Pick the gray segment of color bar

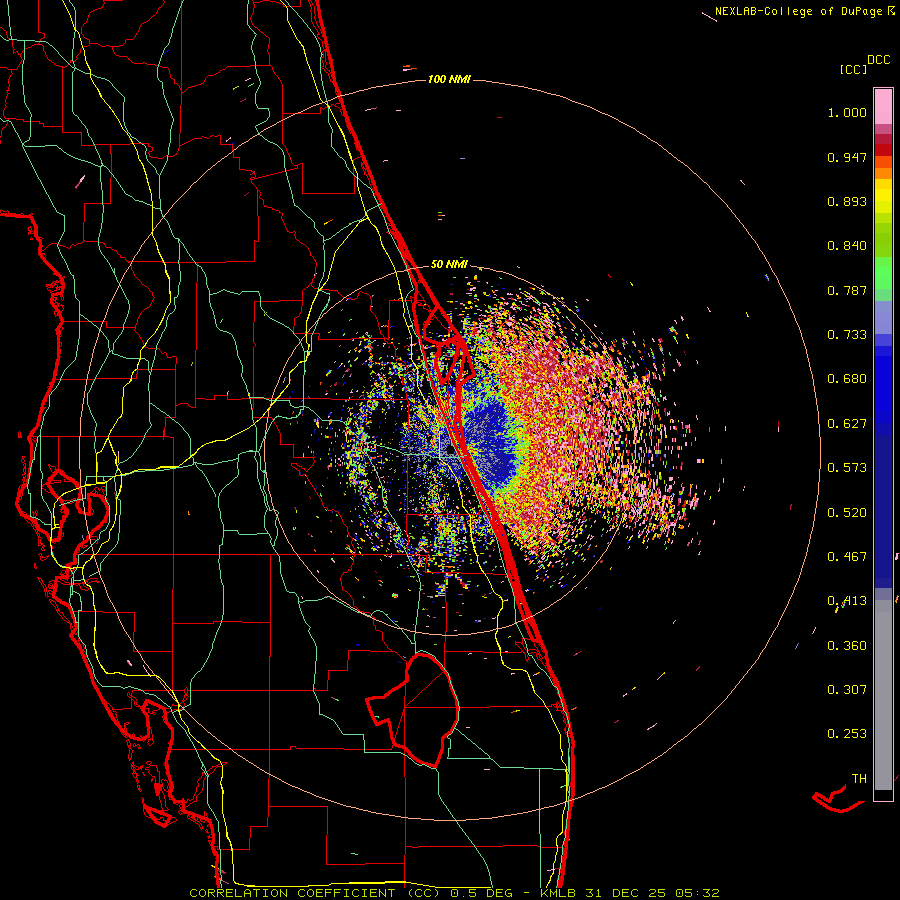click(x=883, y=695)
